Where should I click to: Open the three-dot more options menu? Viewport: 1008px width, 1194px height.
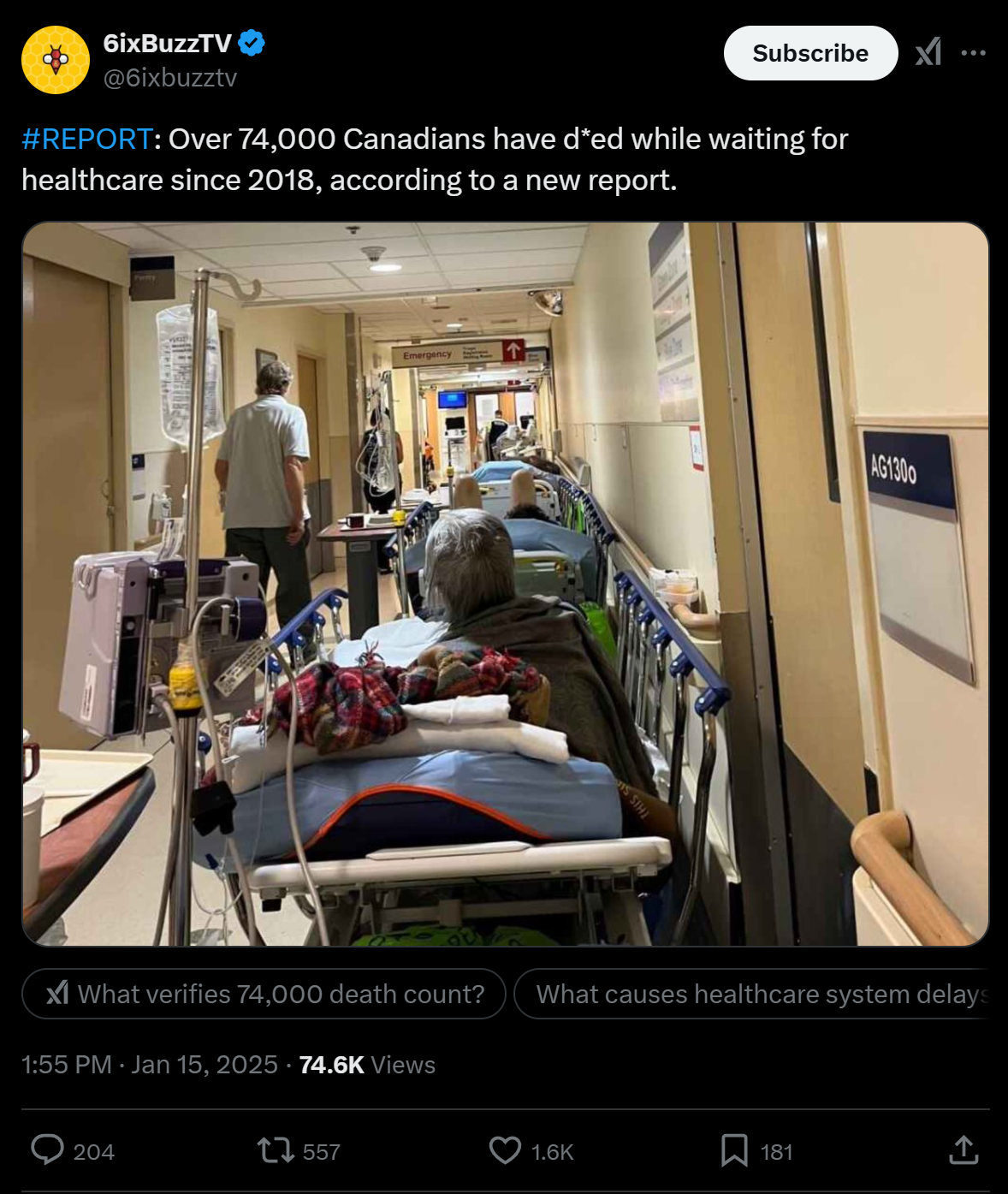coord(973,52)
